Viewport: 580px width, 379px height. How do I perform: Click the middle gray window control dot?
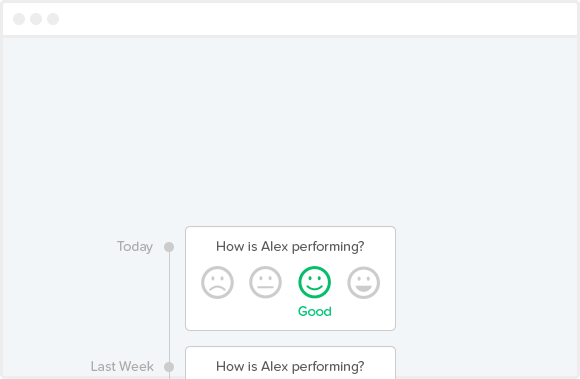click(x=36, y=19)
